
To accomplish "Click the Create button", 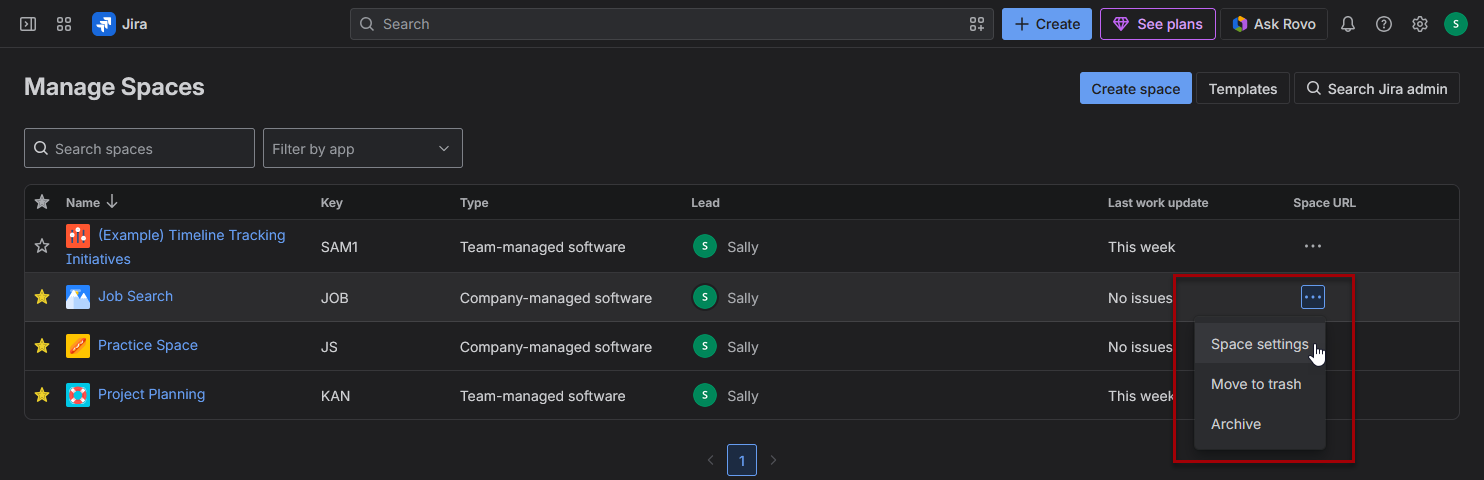I will click(x=1047, y=24).
